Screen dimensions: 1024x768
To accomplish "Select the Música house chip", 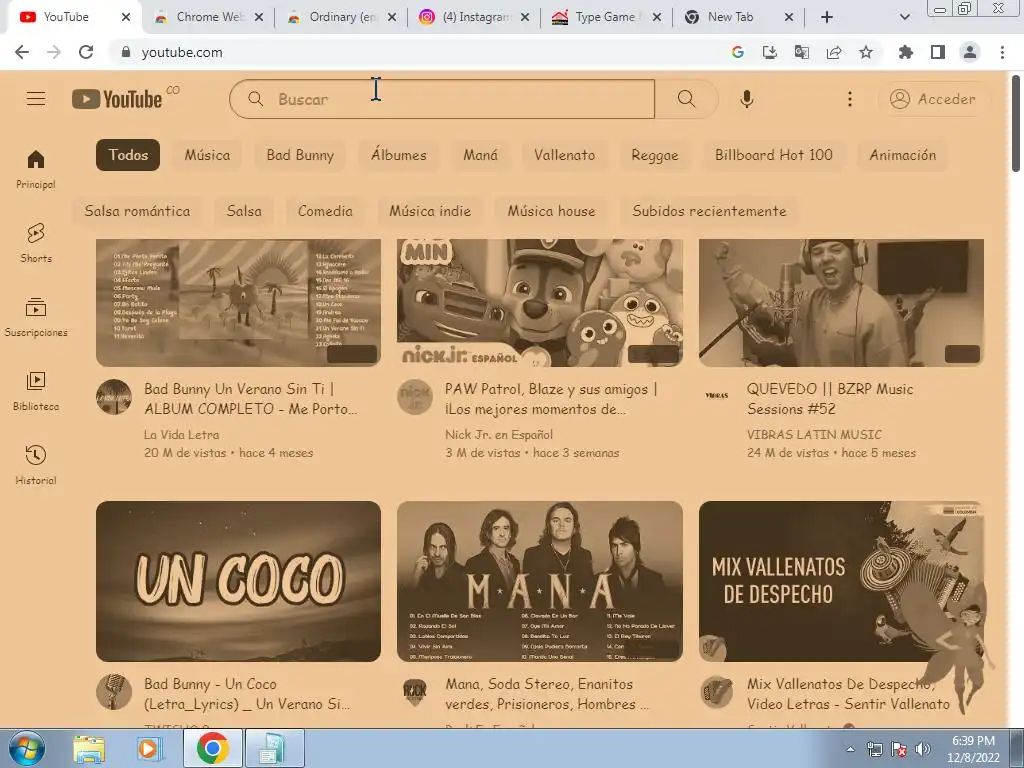I will pyautogui.click(x=551, y=211).
